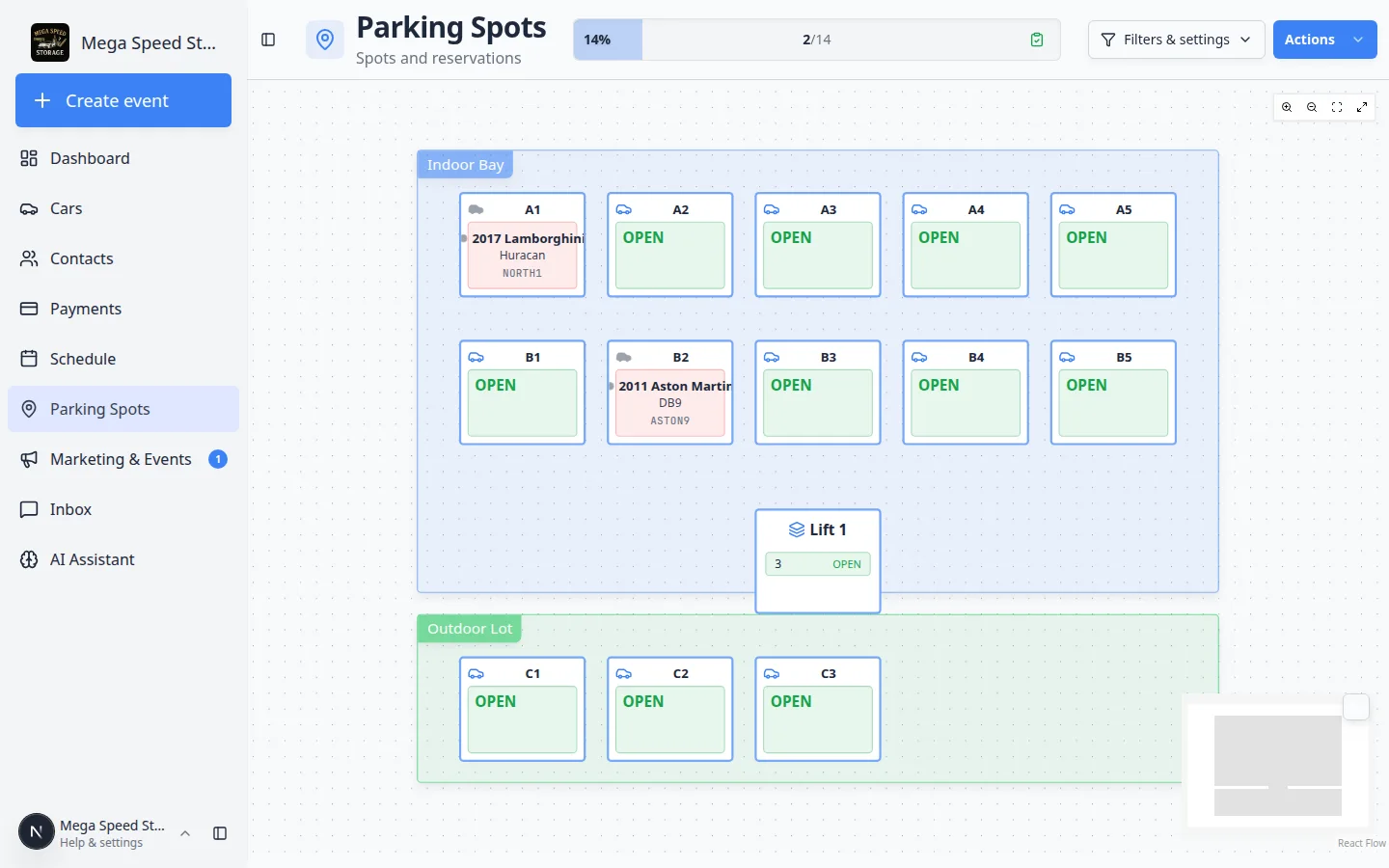Select the Indoor Bay zone label
The image size is (1389, 868).
pos(465,165)
